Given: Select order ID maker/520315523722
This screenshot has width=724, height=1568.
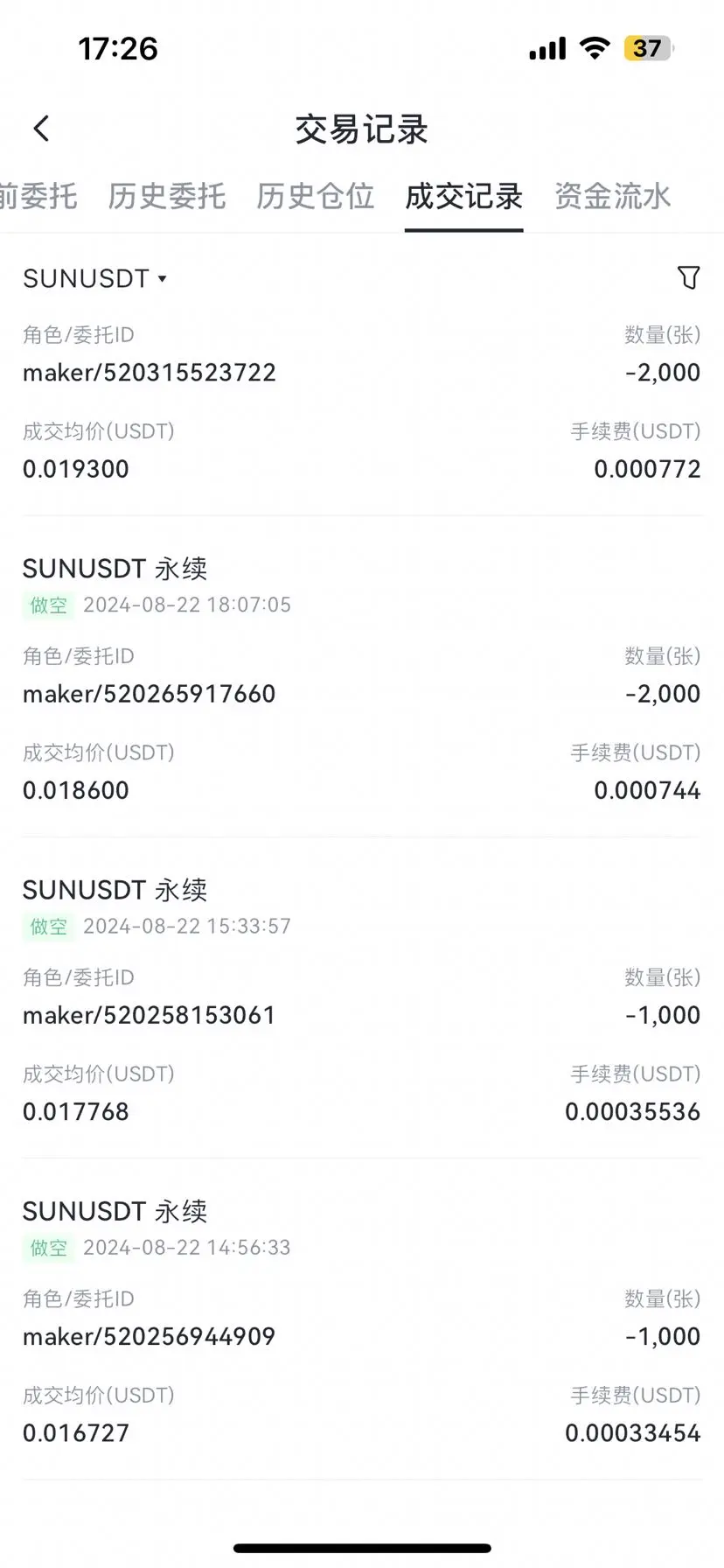Looking at the screenshot, I should coord(150,373).
